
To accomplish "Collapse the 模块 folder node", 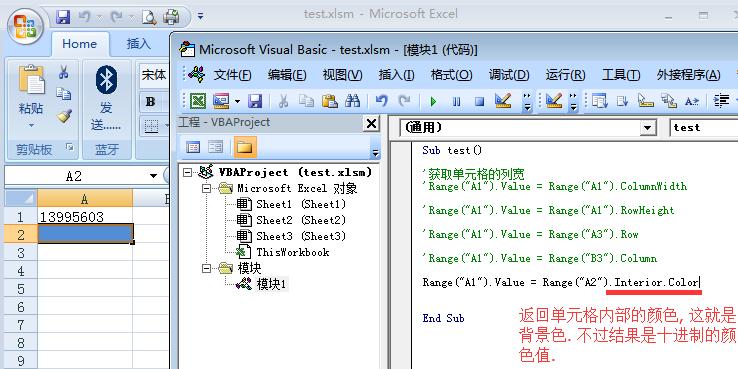I will pos(206,268).
